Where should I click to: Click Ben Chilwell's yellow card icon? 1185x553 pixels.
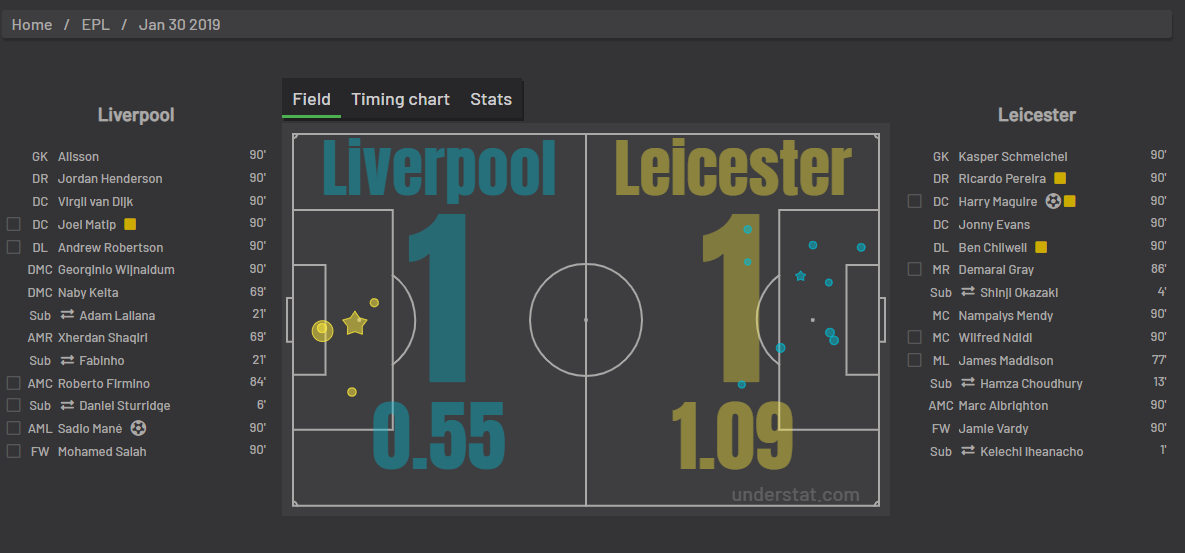pyautogui.click(x=1041, y=247)
